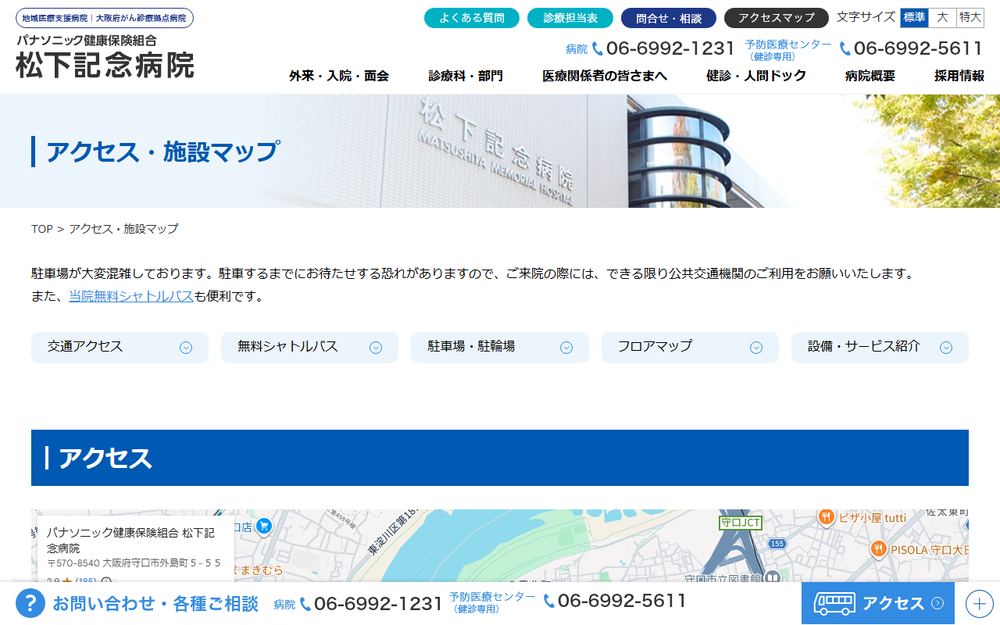Click chevron icon in 駐車場・駐輪場 button
The height and width of the screenshot is (625, 1000).
566,348
